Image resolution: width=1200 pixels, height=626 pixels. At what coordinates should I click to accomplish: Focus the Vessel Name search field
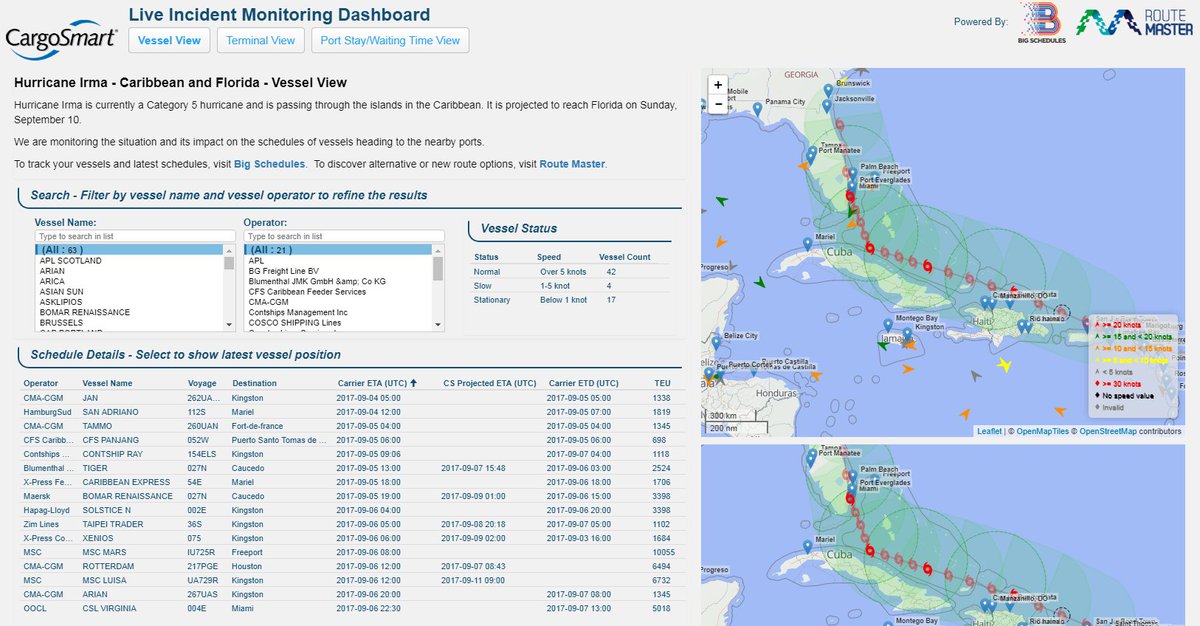coord(134,236)
